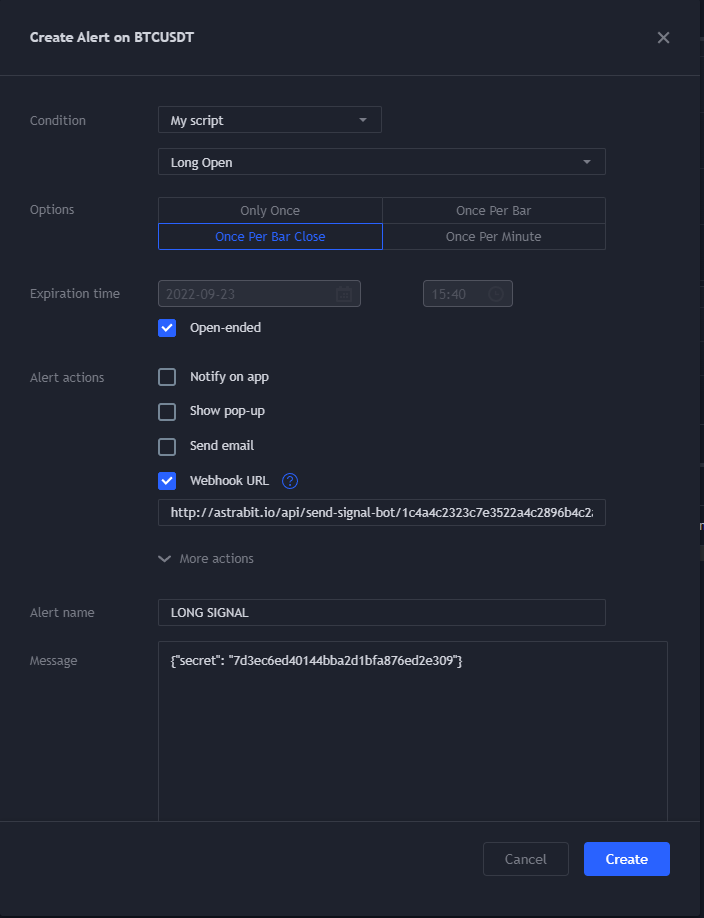Expand the More actions section

[205, 558]
